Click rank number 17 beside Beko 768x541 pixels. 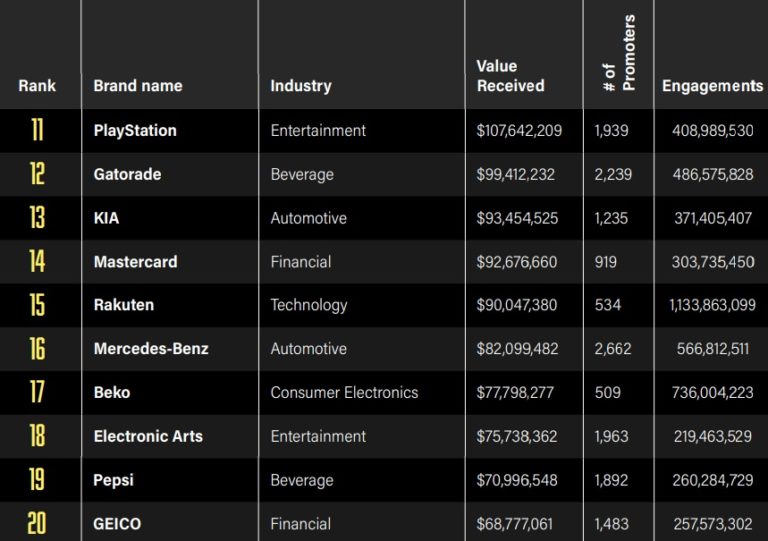[x=37, y=392]
